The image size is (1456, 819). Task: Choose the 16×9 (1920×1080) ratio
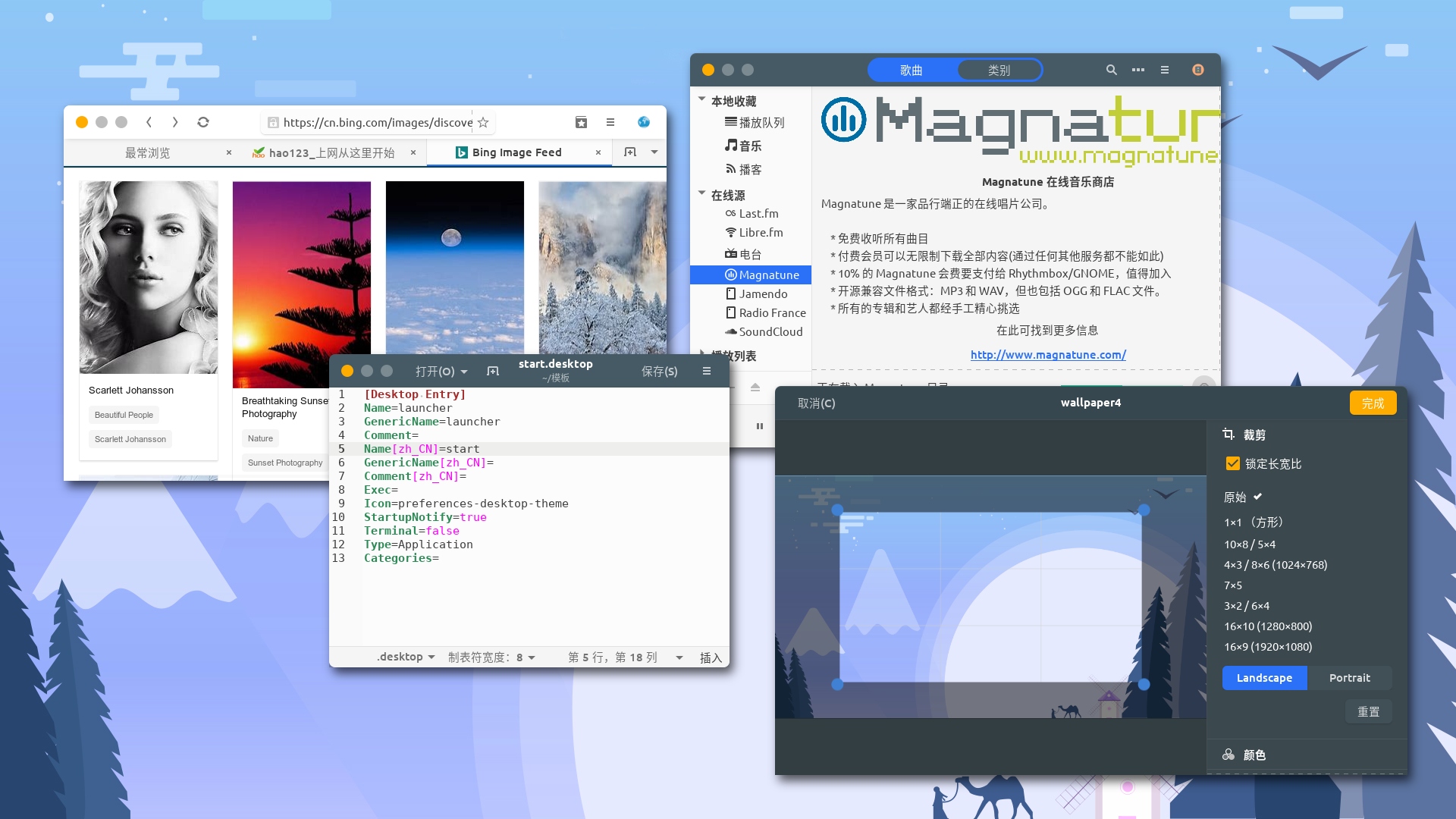(x=1268, y=647)
